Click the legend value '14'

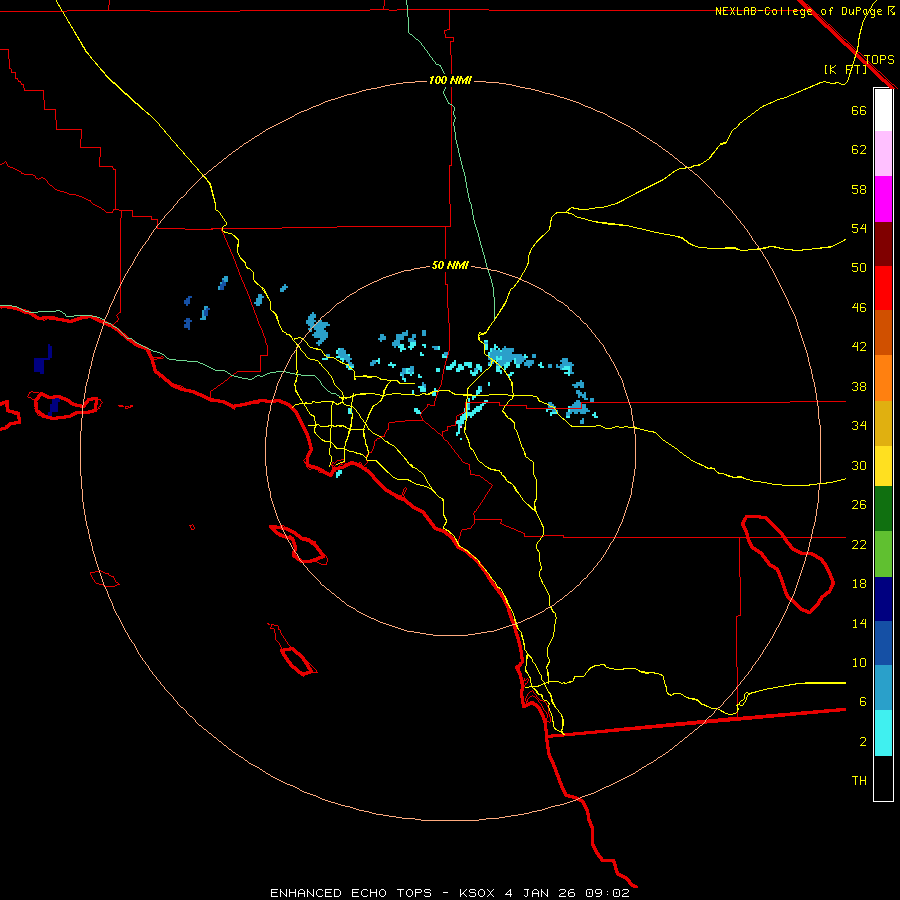point(859,623)
